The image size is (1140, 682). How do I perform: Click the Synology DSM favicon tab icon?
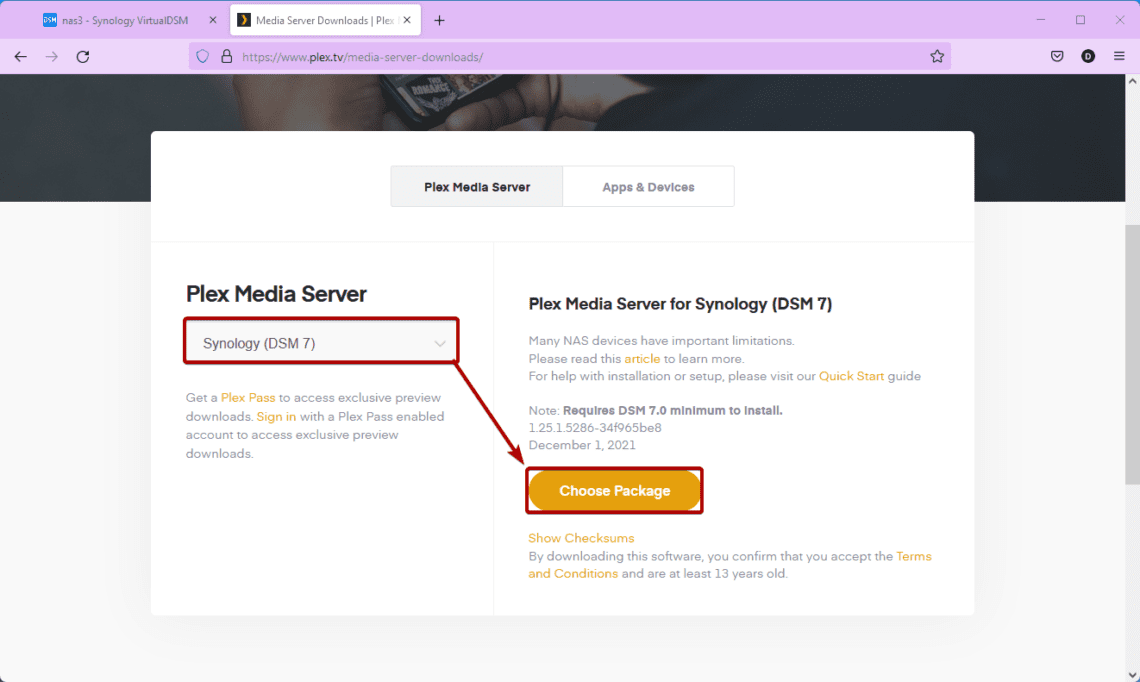tap(49, 20)
